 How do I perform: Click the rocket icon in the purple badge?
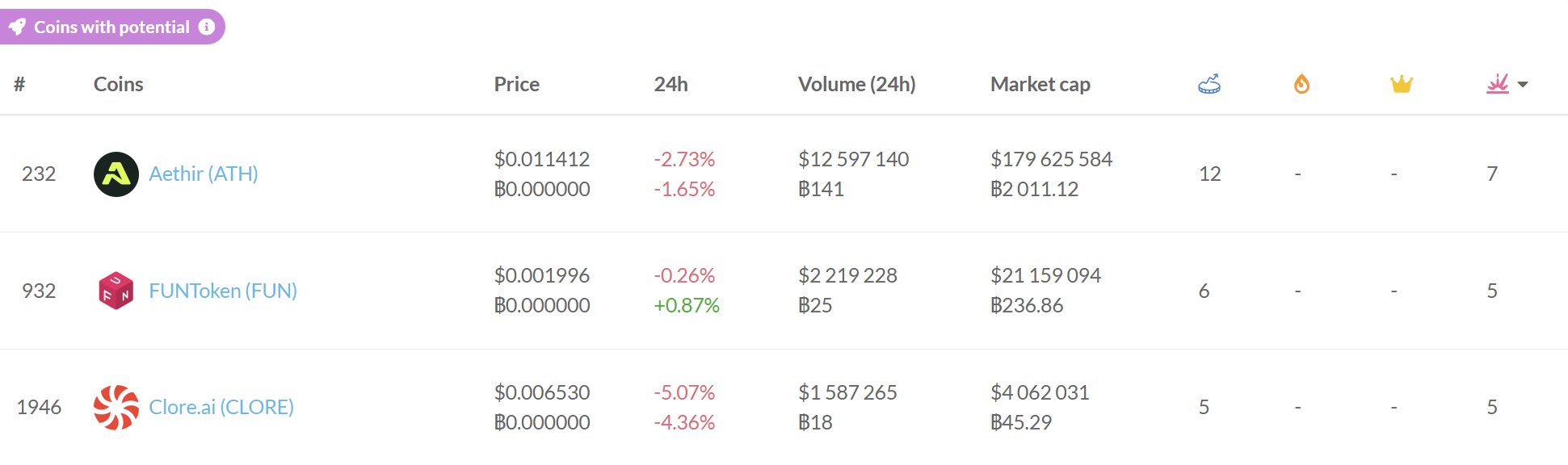17,27
